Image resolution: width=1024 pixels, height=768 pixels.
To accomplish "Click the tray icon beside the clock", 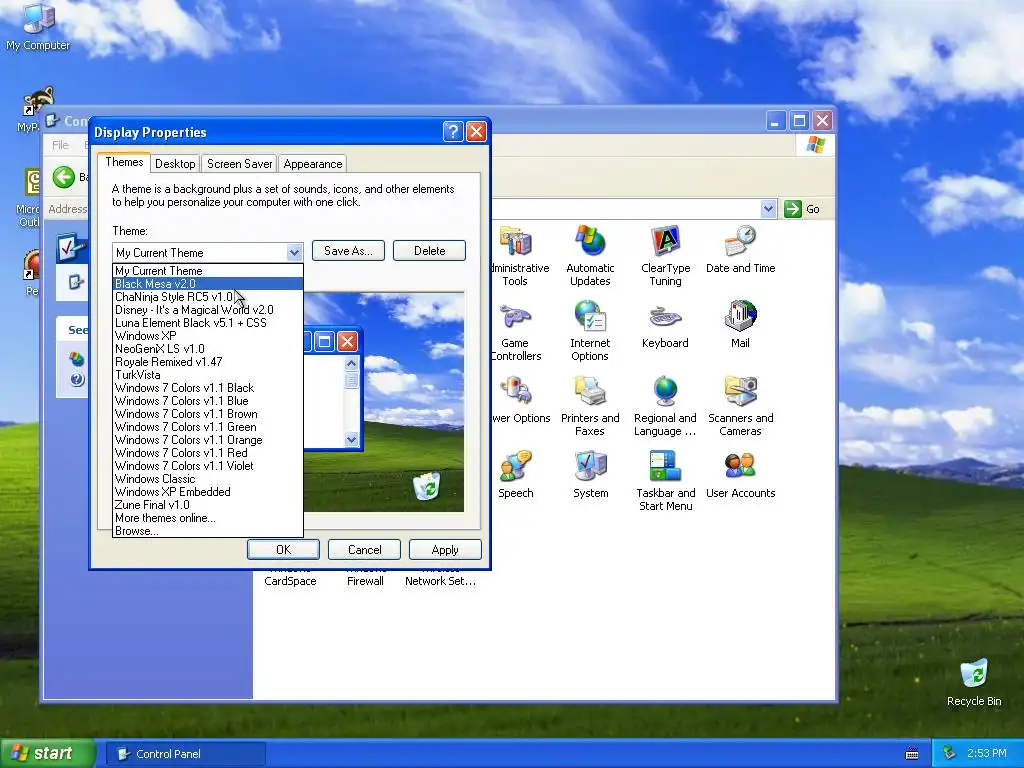I will pos(950,753).
